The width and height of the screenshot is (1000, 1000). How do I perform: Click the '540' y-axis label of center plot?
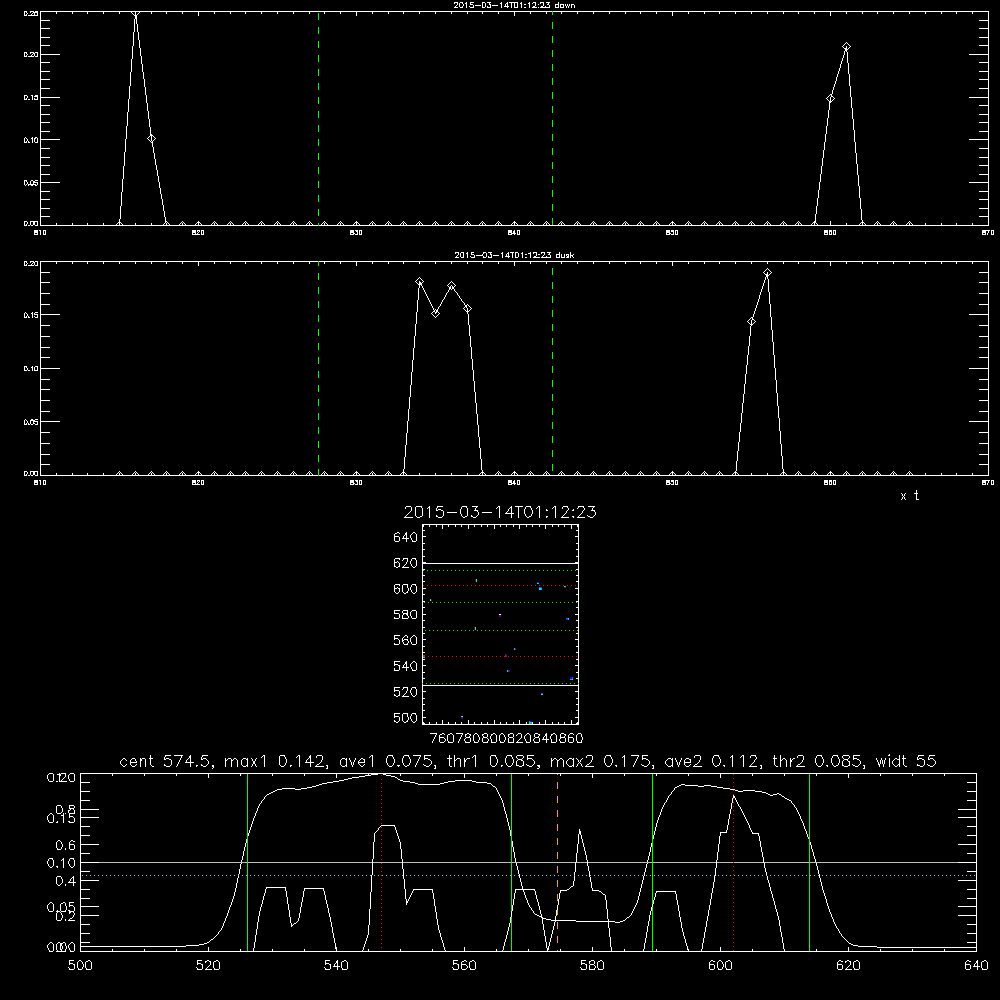point(405,666)
